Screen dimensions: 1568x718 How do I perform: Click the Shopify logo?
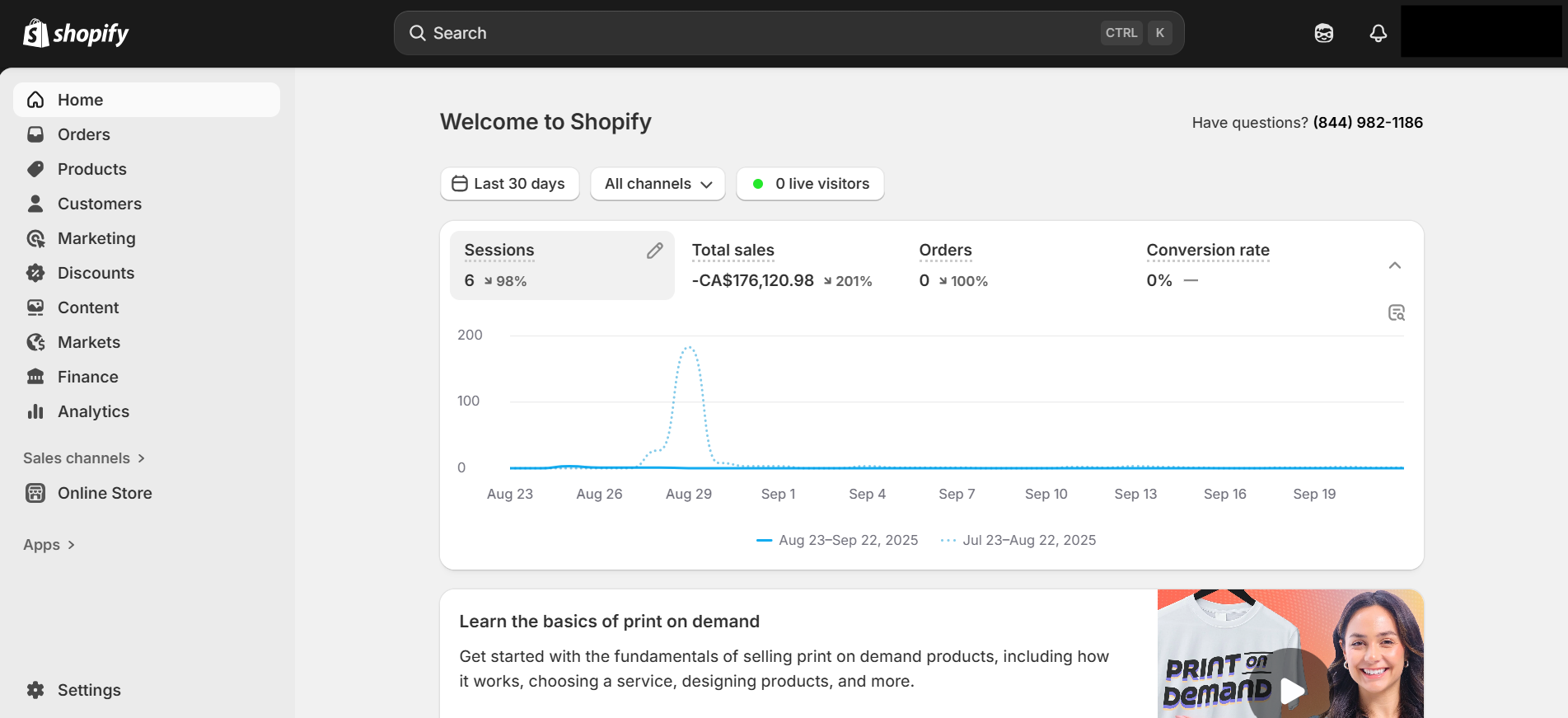pos(76,33)
